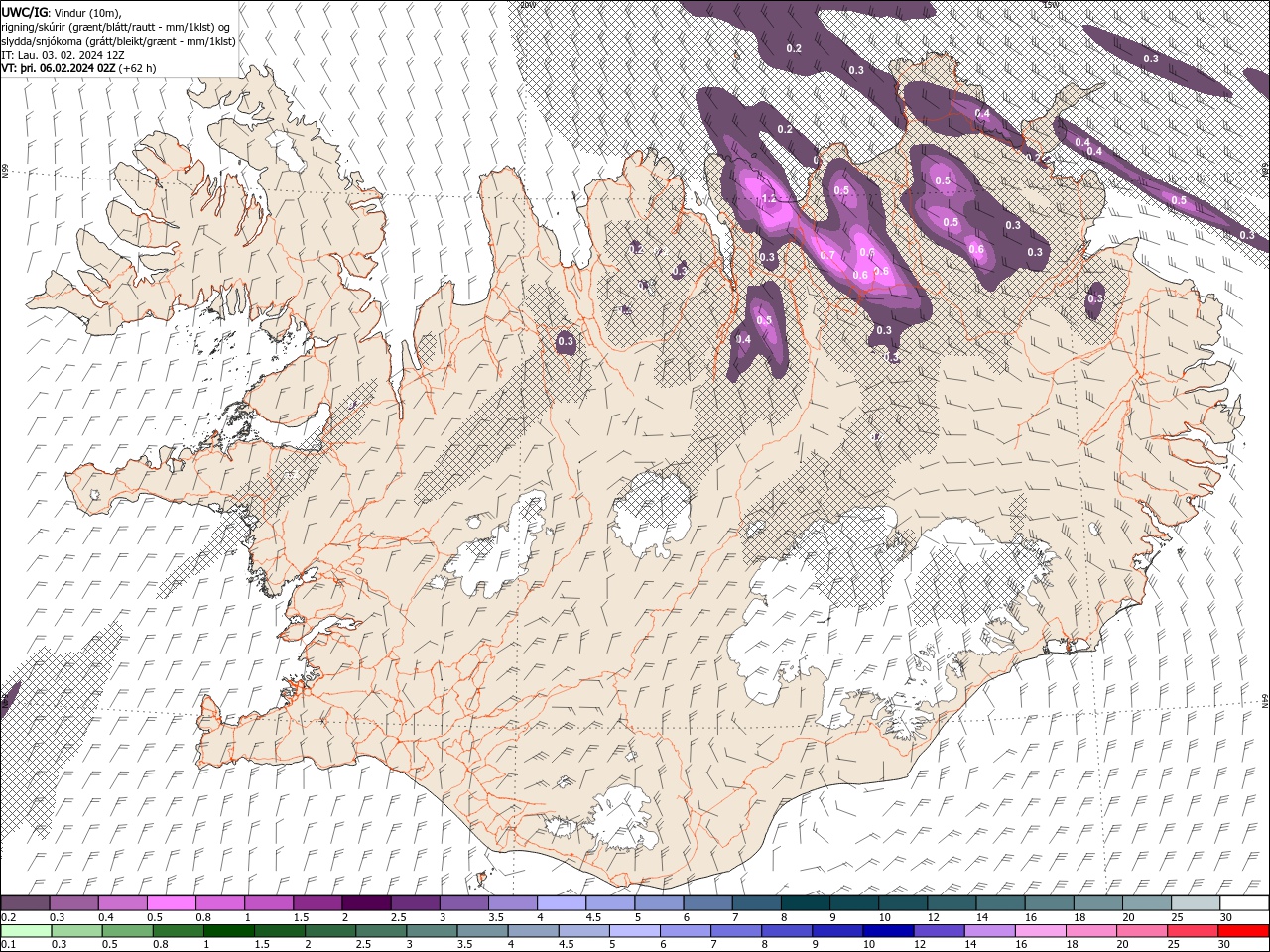Pick the pale green rain swatch labeled 0.1
The height and width of the screenshot is (952, 1270).
[26, 931]
